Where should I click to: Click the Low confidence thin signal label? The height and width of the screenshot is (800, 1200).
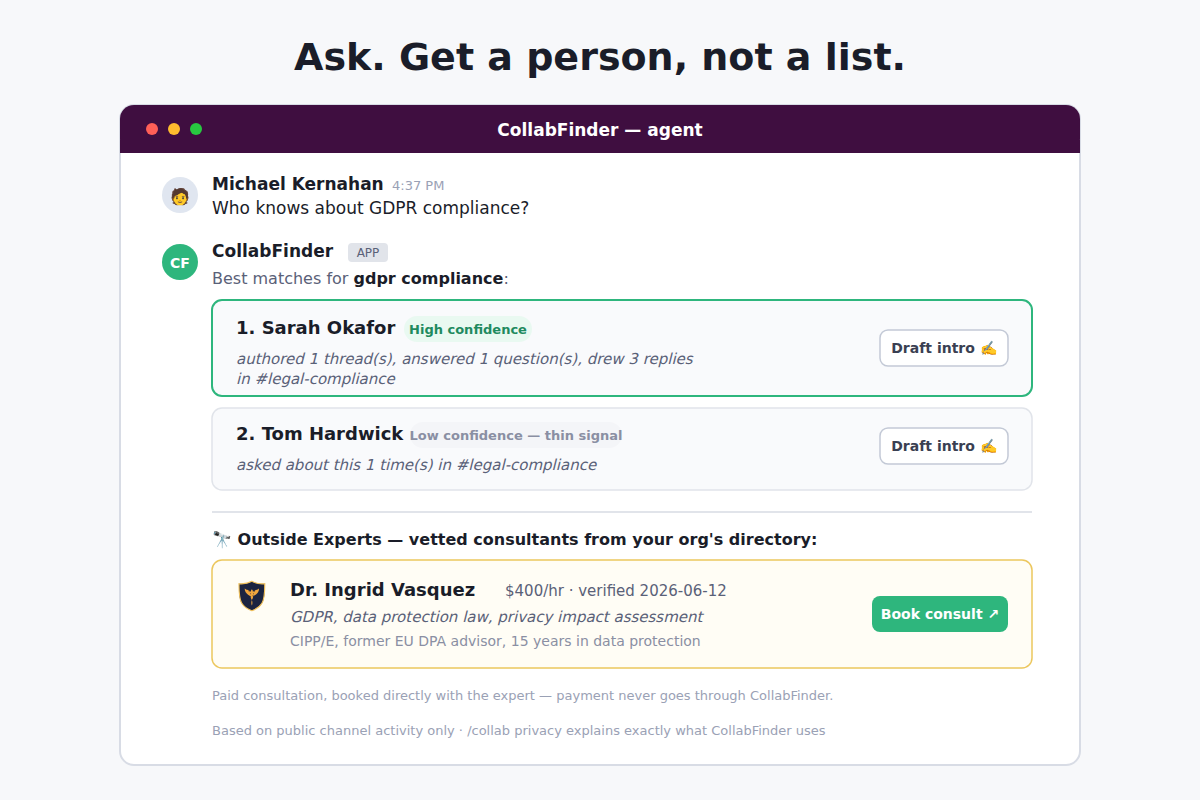tap(516, 435)
